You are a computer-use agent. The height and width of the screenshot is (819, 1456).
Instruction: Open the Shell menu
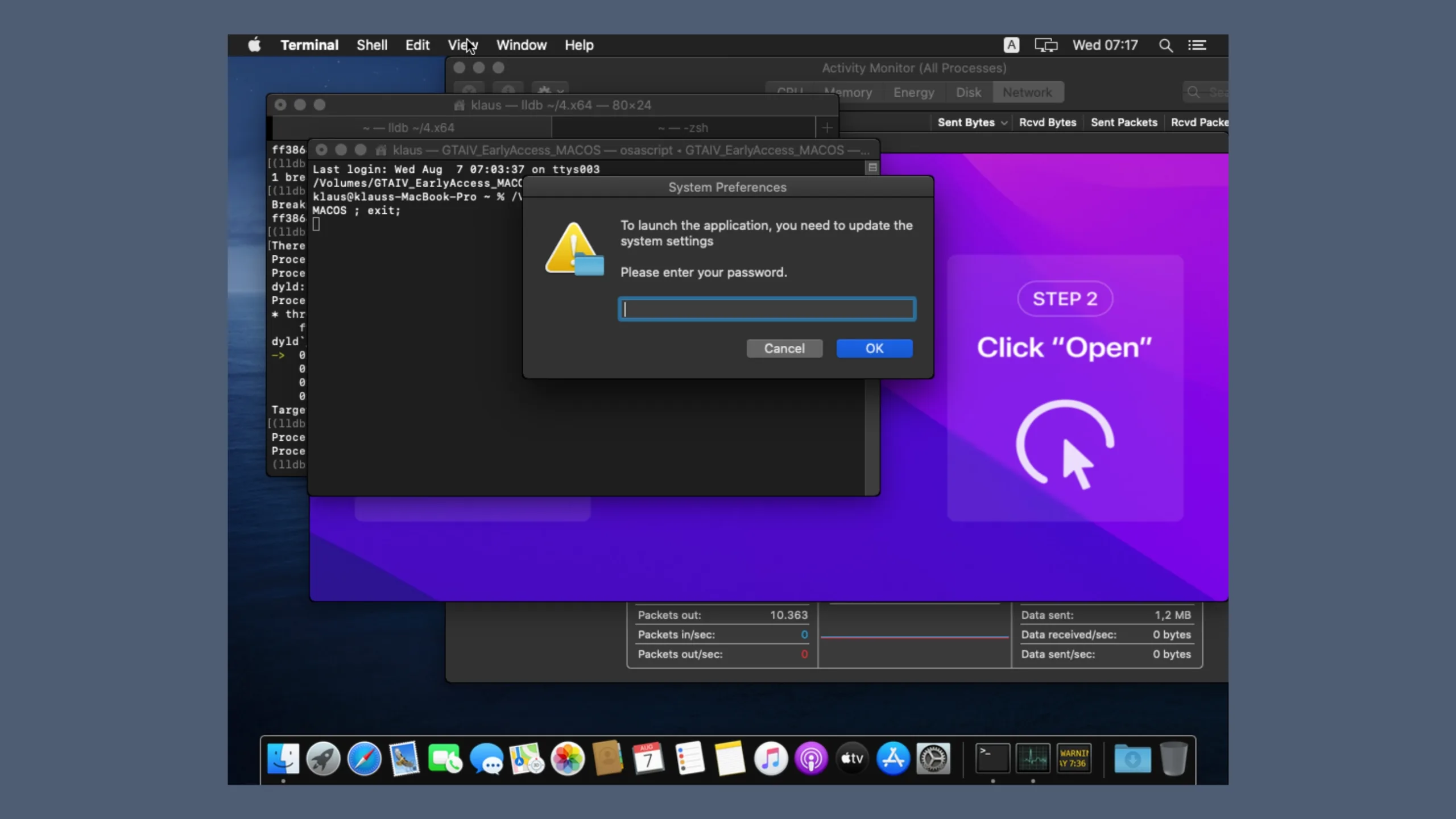(x=372, y=45)
